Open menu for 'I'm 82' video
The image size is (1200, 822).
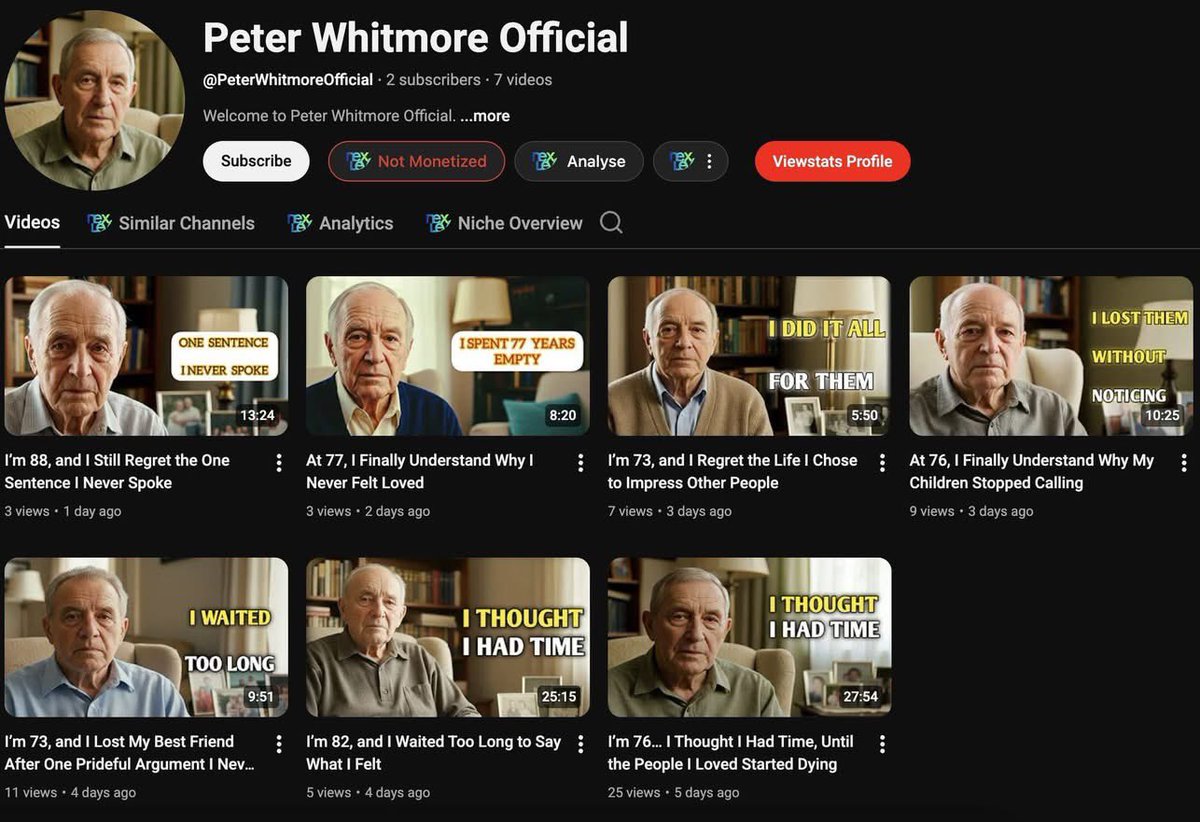(580, 743)
